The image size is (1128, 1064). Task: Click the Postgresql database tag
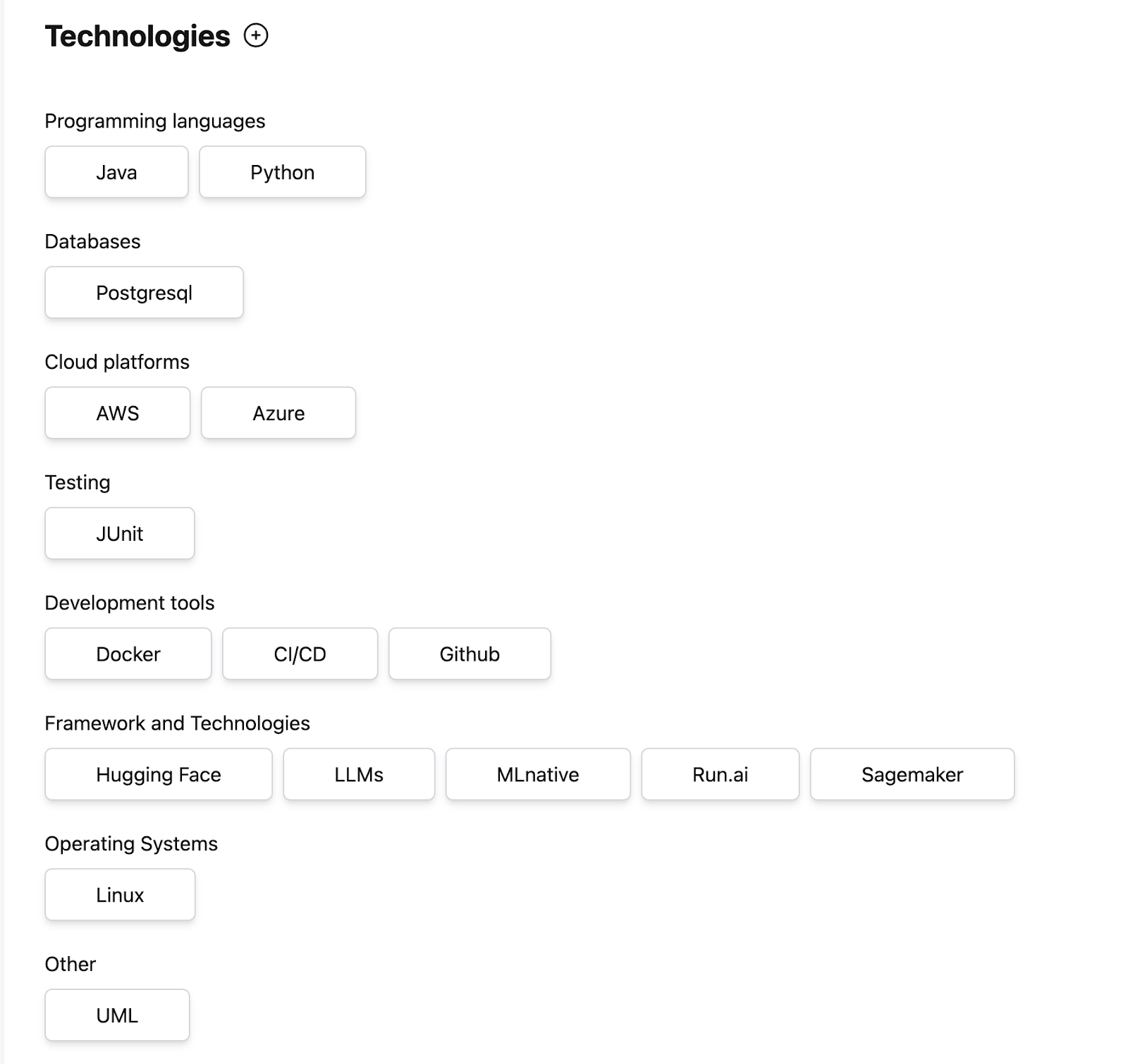pyautogui.click(x=144, y=293)
